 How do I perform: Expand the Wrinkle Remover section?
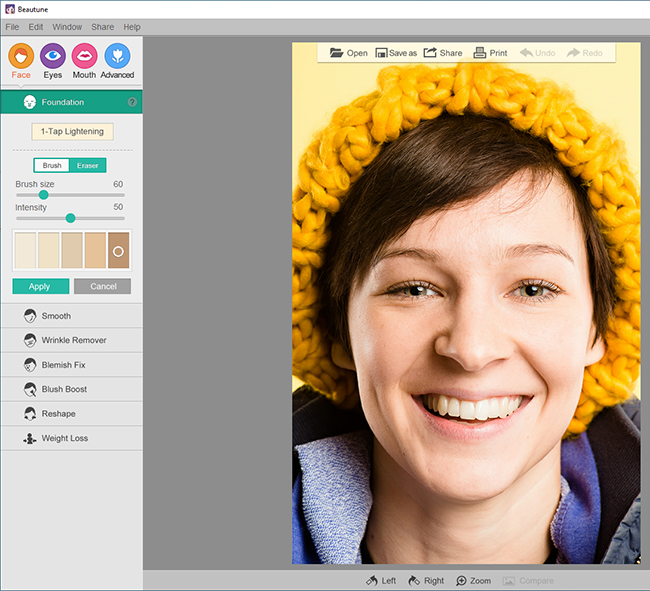(x=71, y=340)
